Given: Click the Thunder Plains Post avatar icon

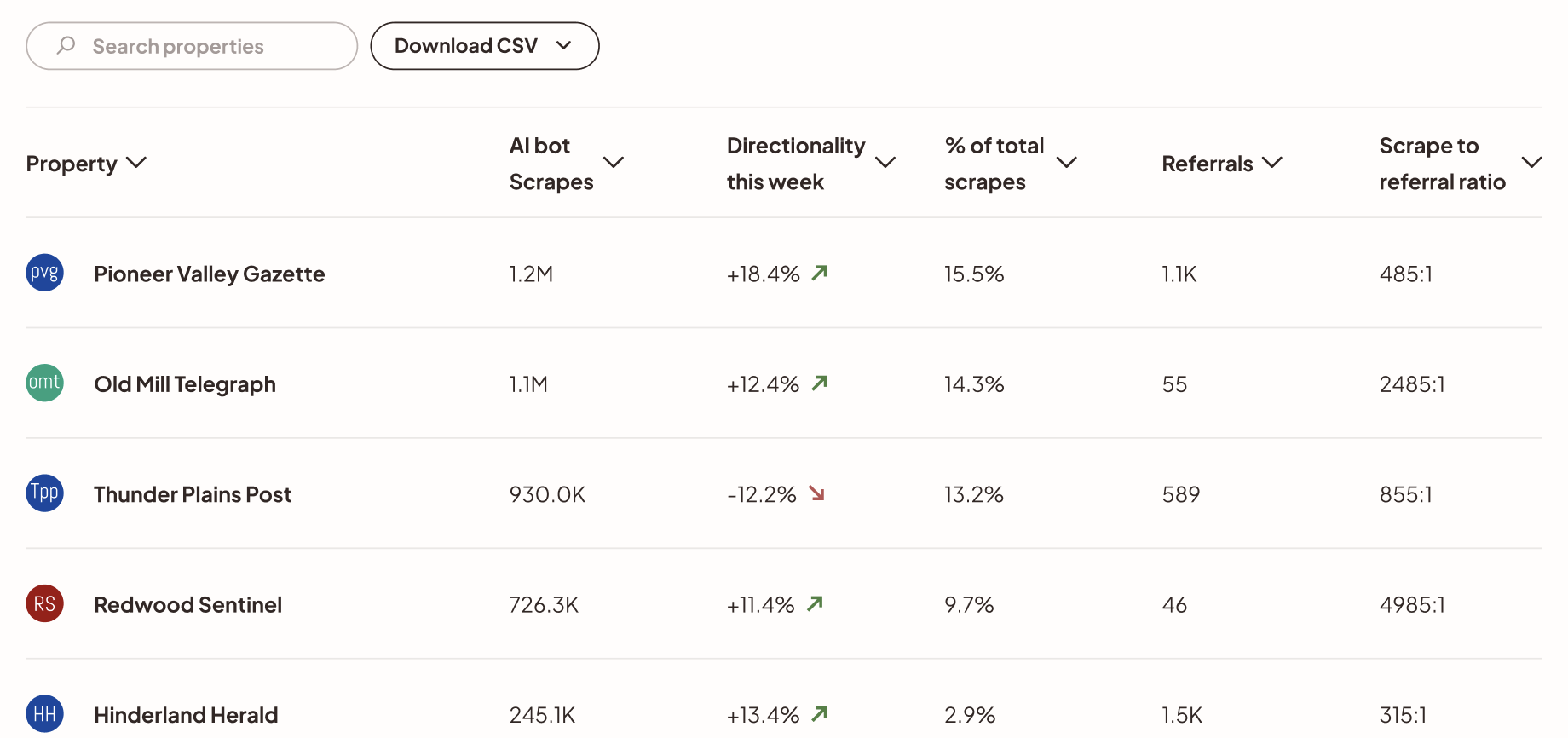Looking at the screenshot, I should [45, 493].
